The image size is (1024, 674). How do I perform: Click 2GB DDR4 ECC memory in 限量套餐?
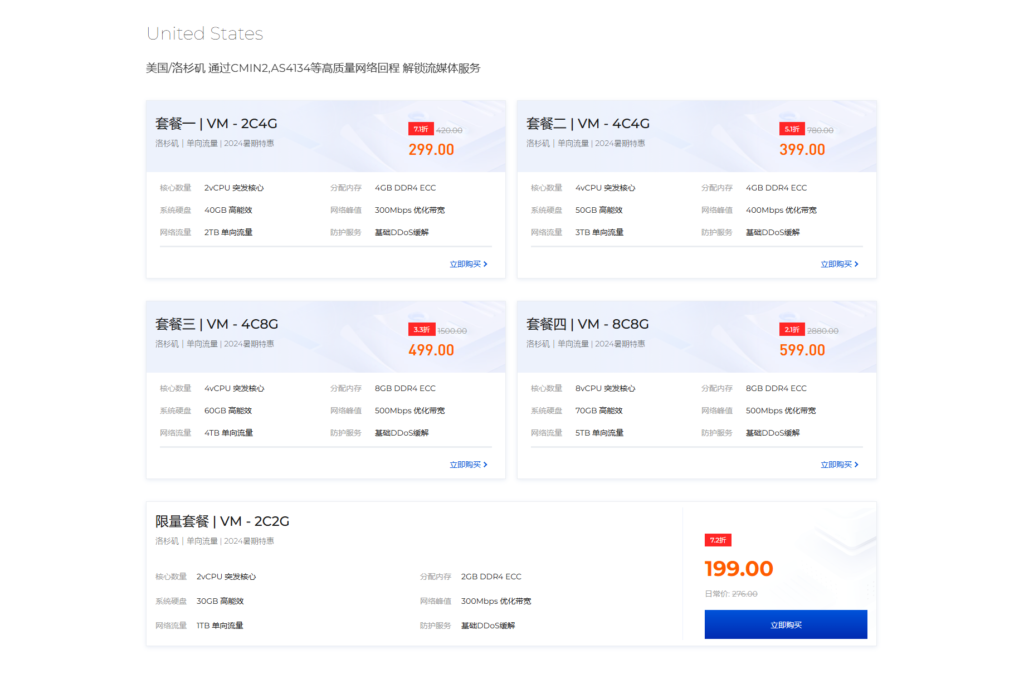pos(491,577)
